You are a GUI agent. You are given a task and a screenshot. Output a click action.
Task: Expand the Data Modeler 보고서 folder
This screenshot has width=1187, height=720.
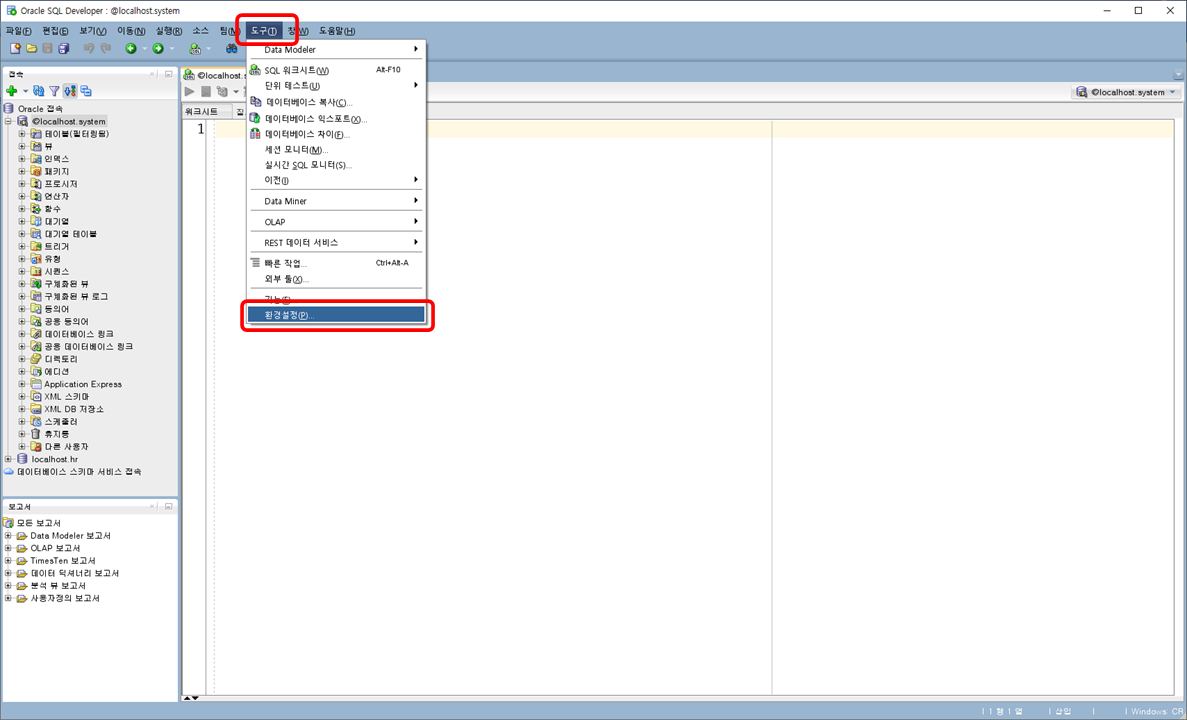8,536
